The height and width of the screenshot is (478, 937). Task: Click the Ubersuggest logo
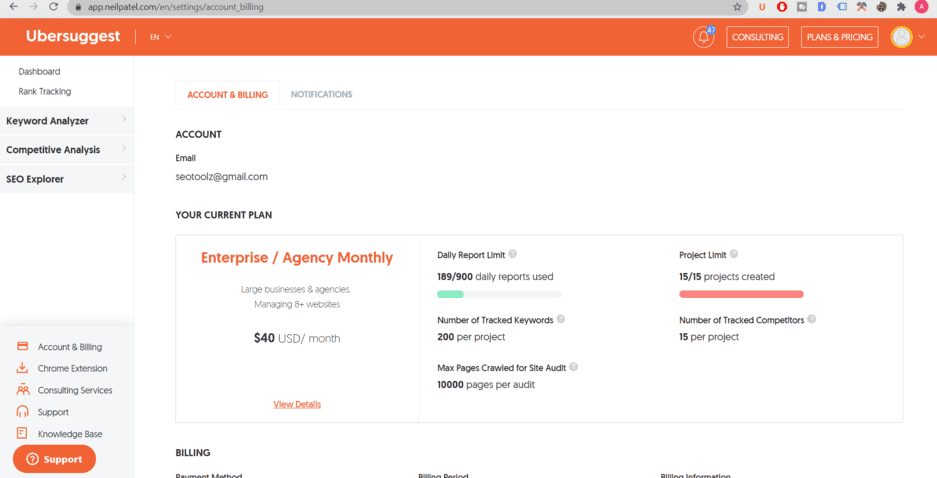[73, 36]
